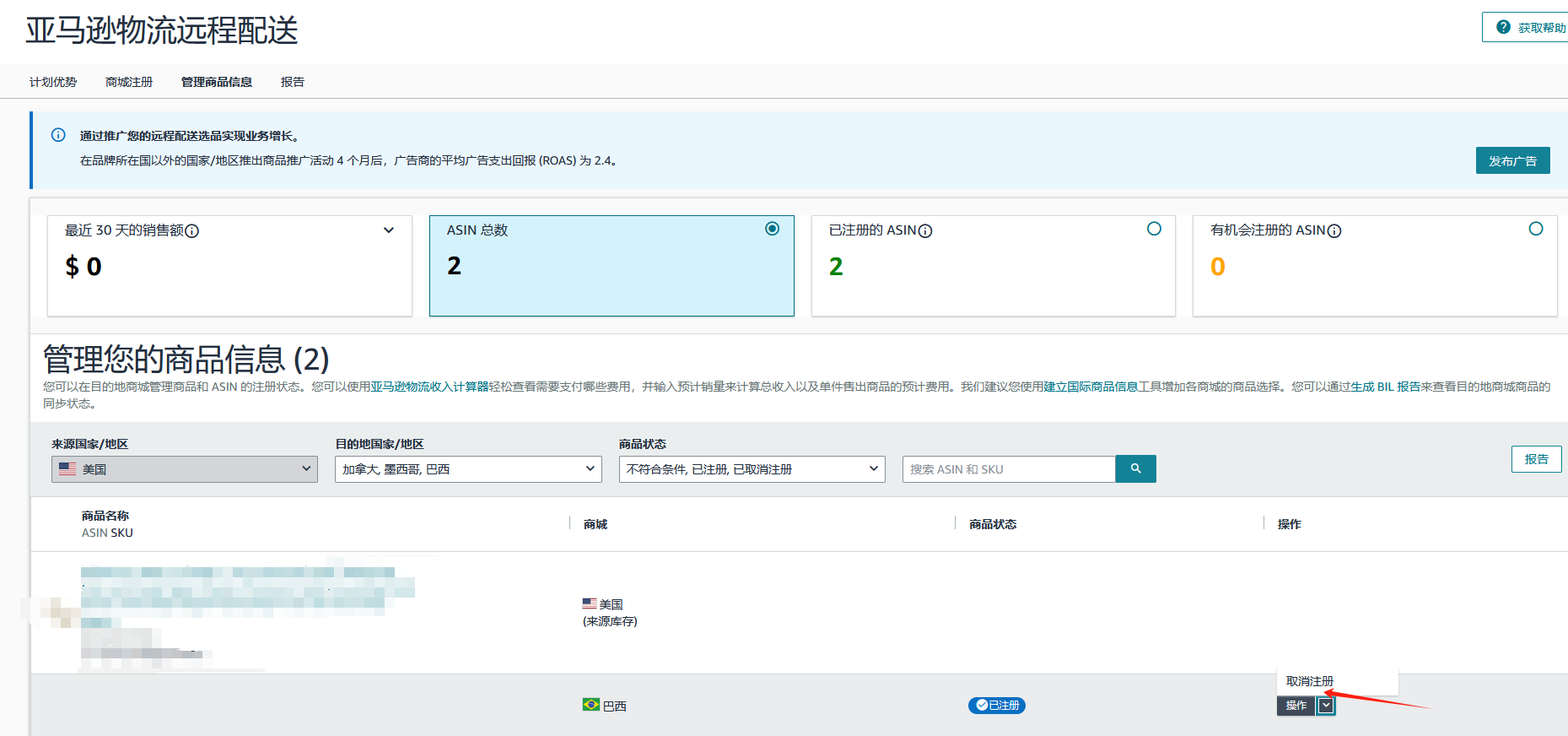The height and width of the screenshot is (736, 1568).
Task: Open the 建立国际商品信息 link
Action: pyautogui.click(x=1091, y=387)
